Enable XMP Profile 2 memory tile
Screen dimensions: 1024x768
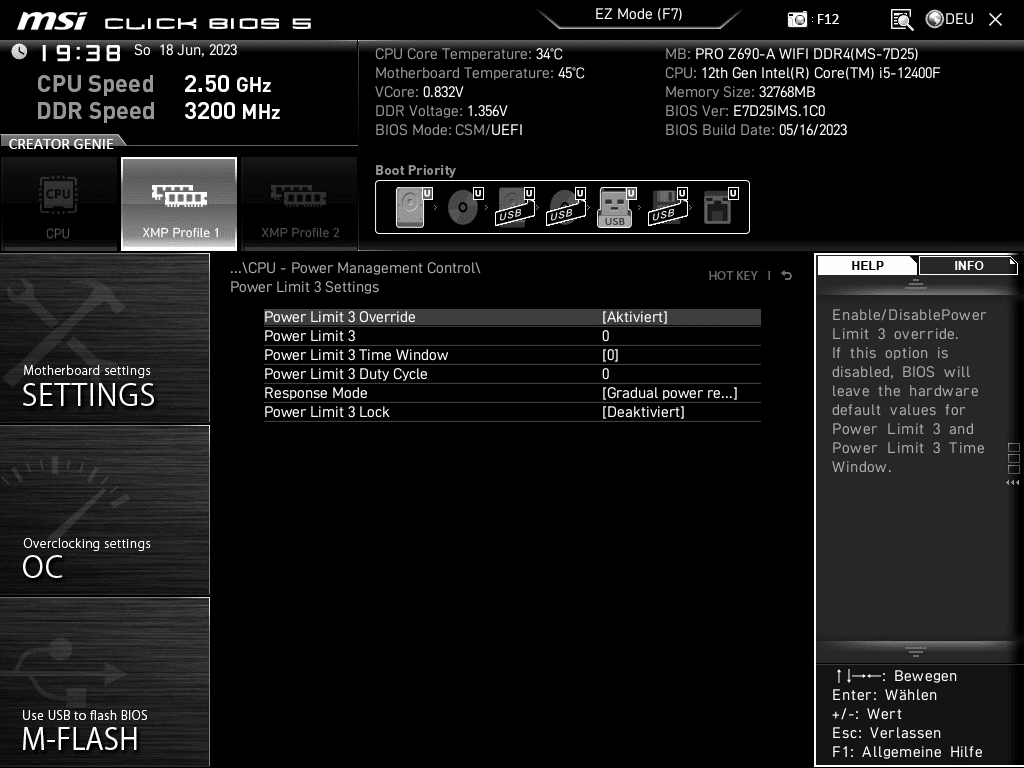300,204
